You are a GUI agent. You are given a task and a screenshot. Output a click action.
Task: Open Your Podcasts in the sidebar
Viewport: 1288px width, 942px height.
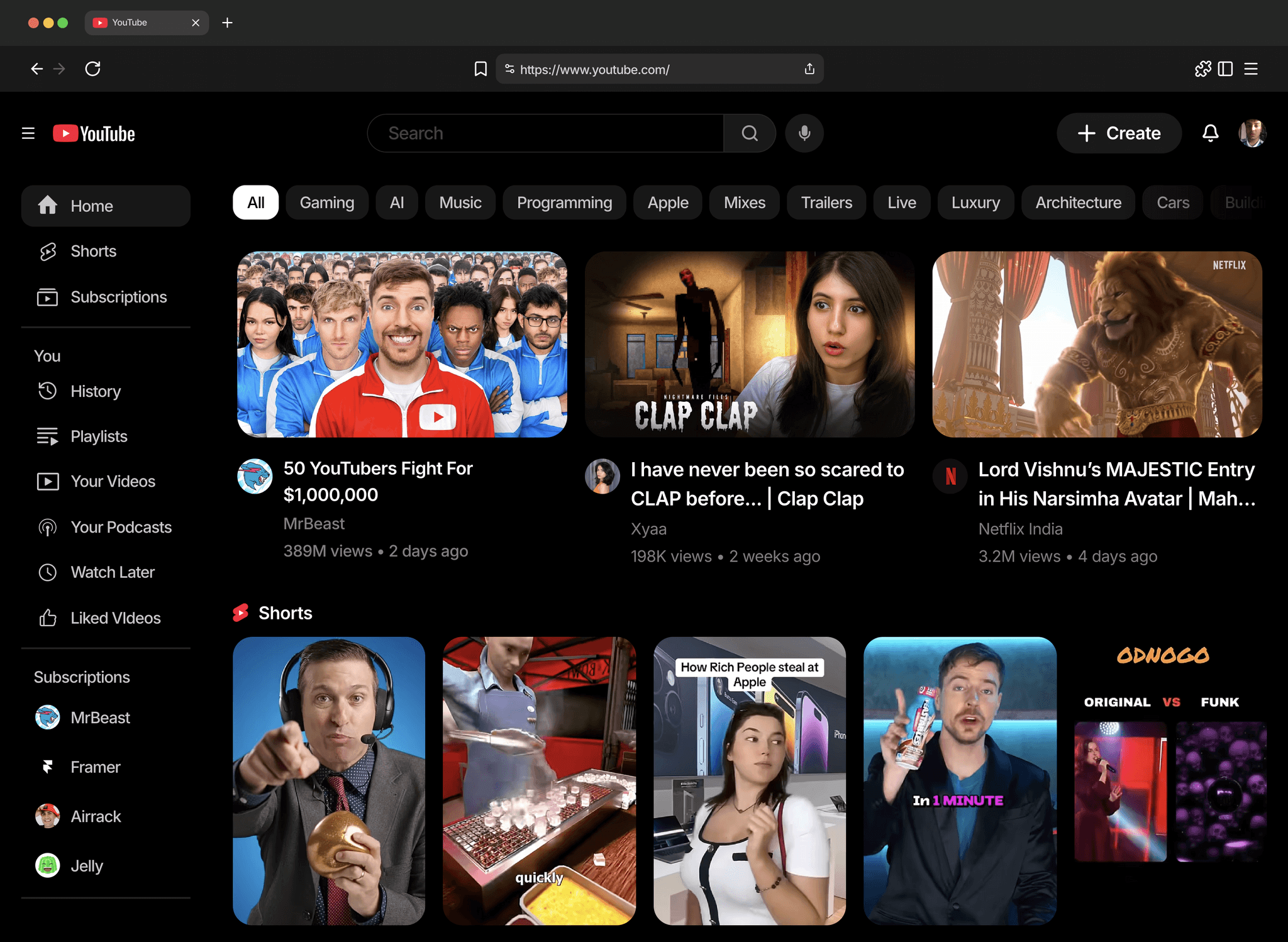pos(106,527)
